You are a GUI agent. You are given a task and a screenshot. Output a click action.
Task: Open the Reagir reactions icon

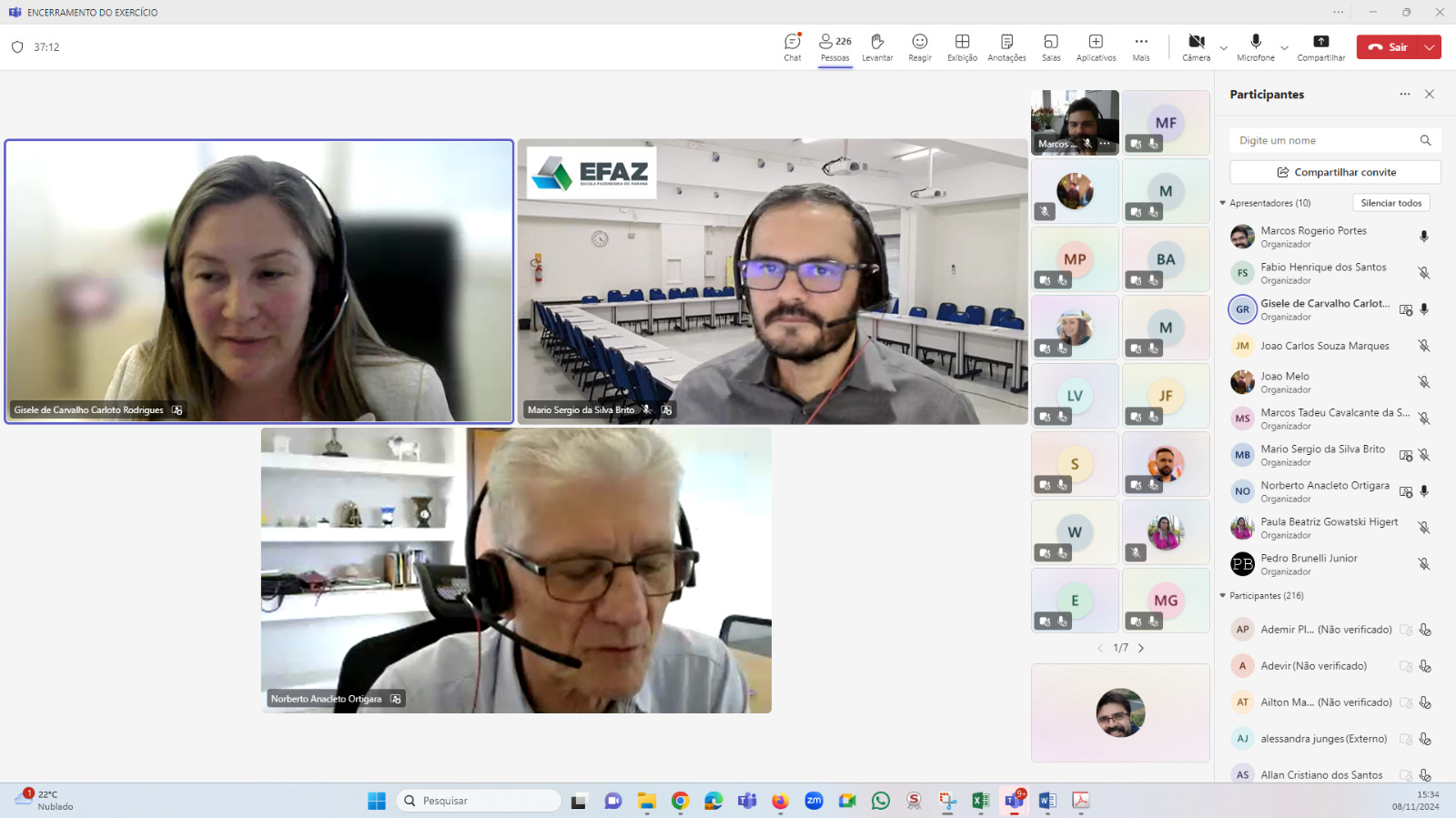click(x=920, y=47)
